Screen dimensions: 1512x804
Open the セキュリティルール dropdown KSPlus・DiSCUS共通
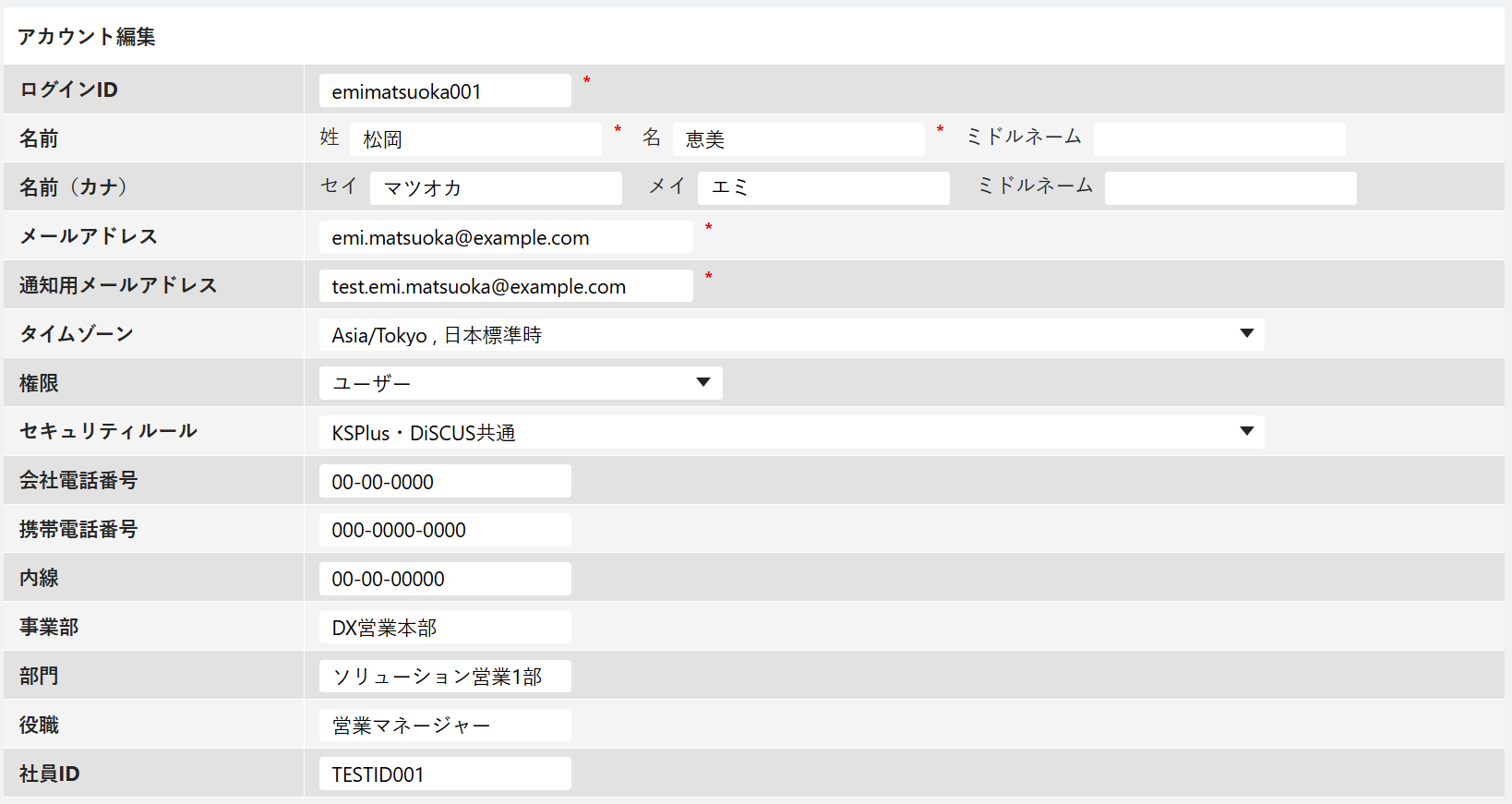(x=791, y=432)
